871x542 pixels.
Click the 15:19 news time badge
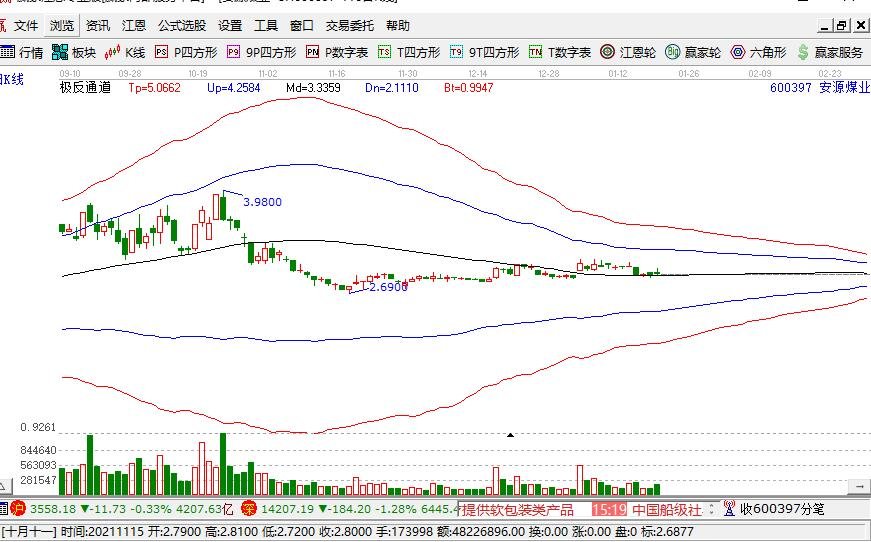click(609, 510)
